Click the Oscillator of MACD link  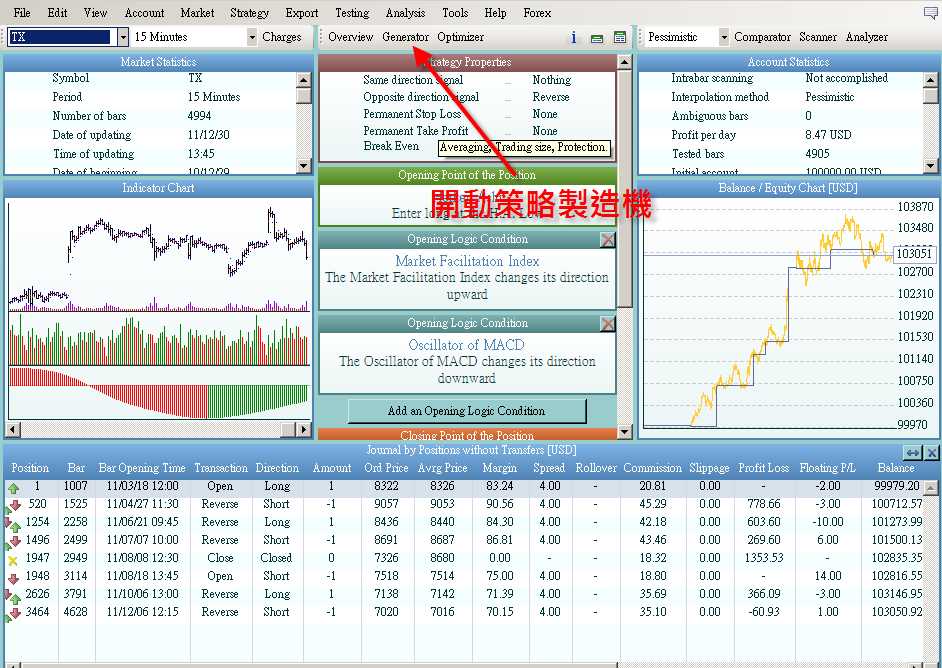[x=466, y=345]
